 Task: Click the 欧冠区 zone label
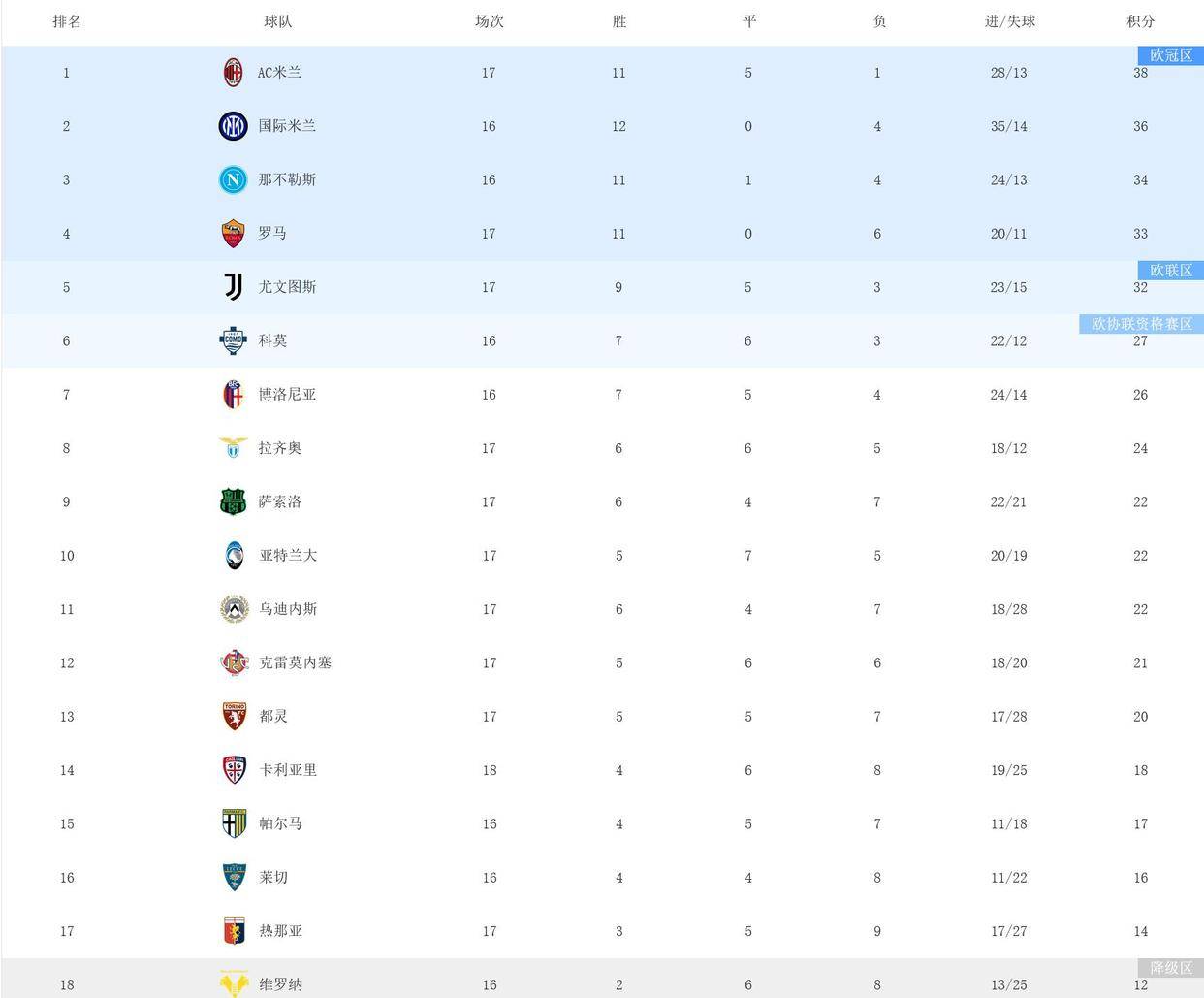(1170, 56)
